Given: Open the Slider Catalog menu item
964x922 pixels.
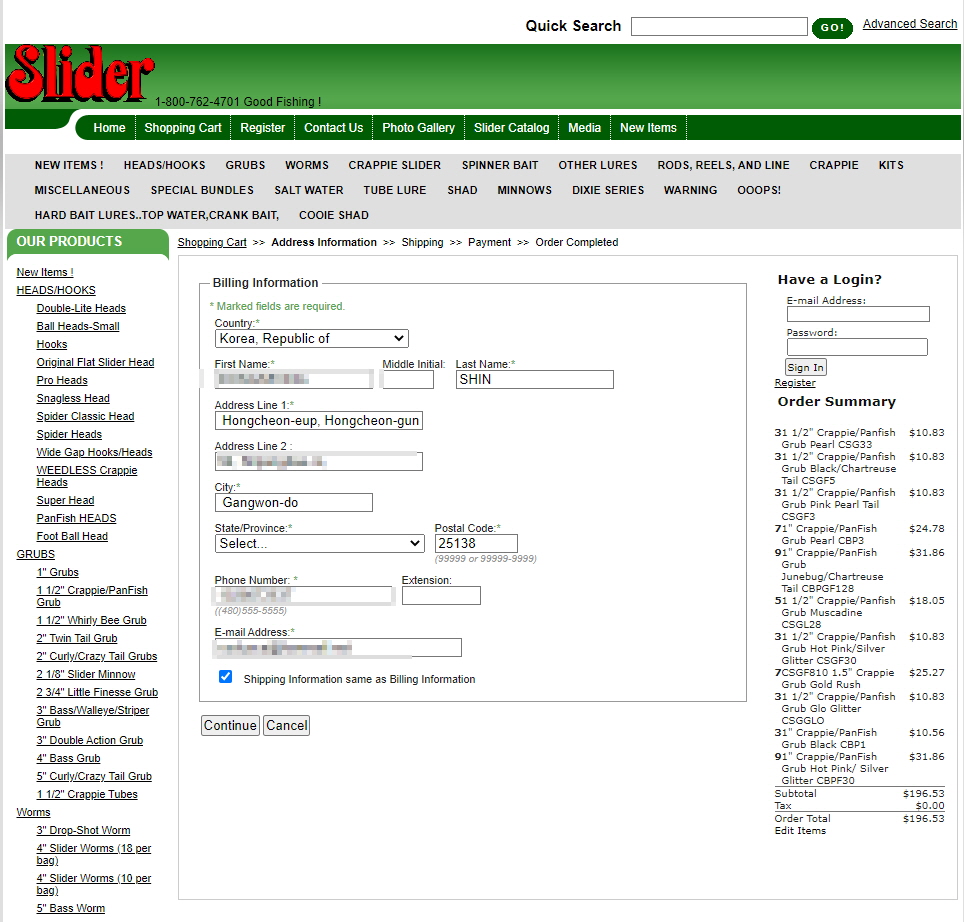Looking at the screenshot, I should coord(511,128).
